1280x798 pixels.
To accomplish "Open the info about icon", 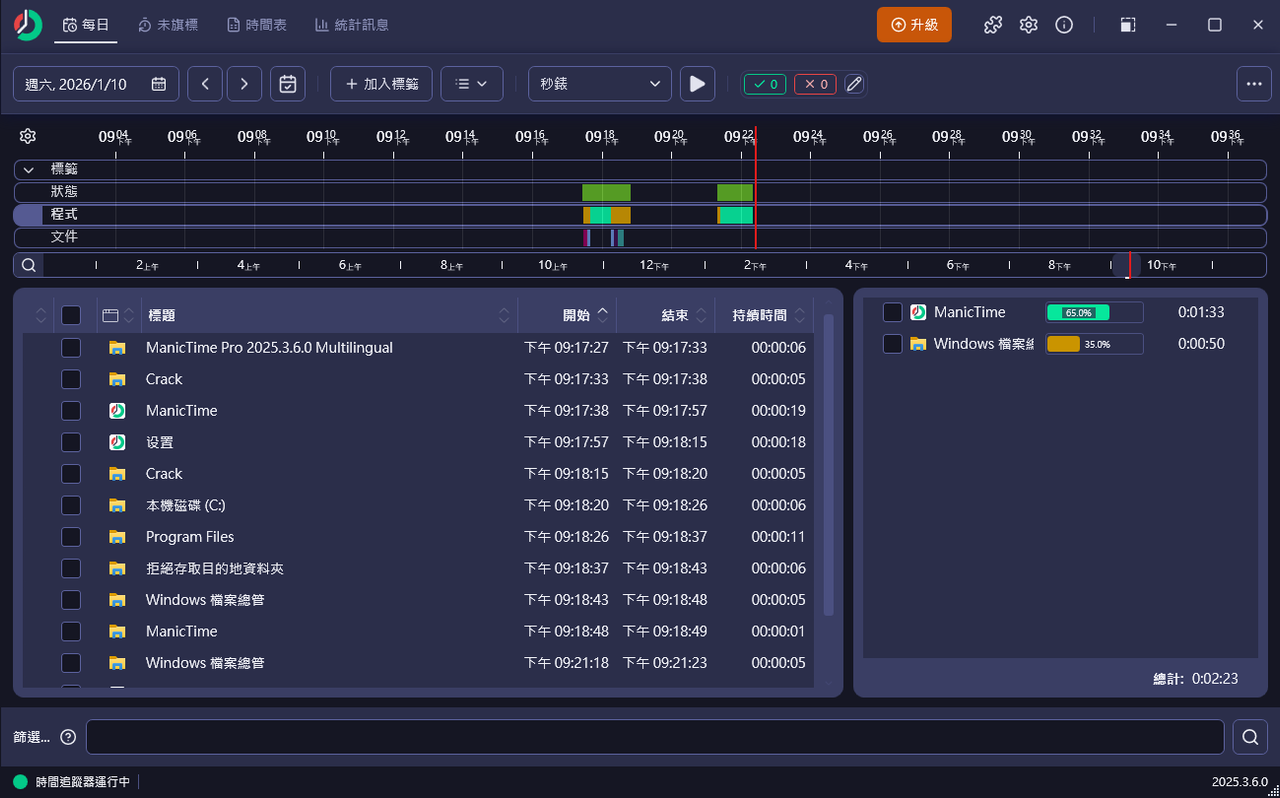I will (x=1064, y=25).
